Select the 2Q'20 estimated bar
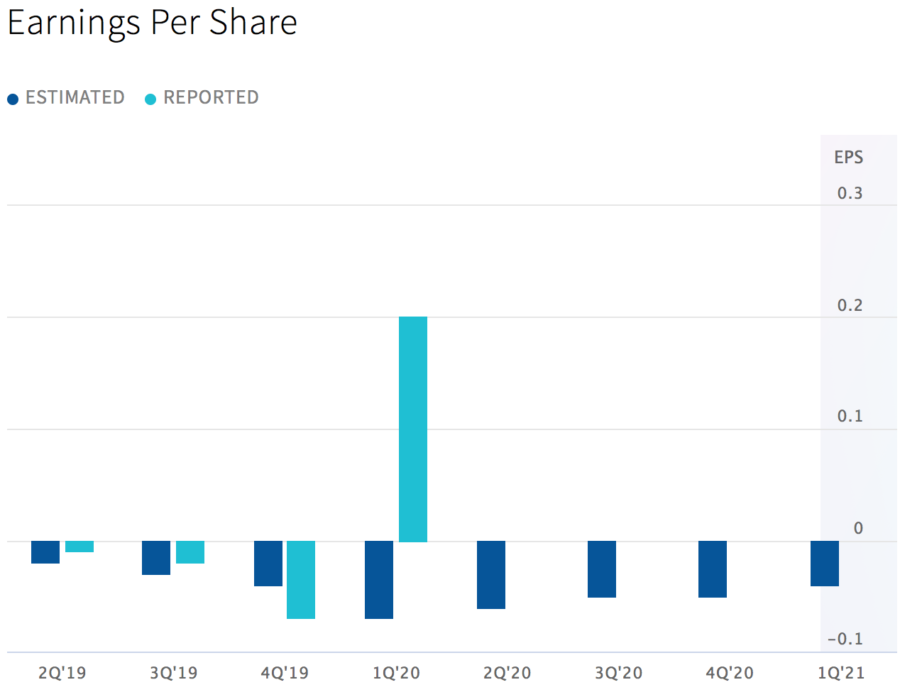Viewport: 900px width, 697px height. coord(491,575)
